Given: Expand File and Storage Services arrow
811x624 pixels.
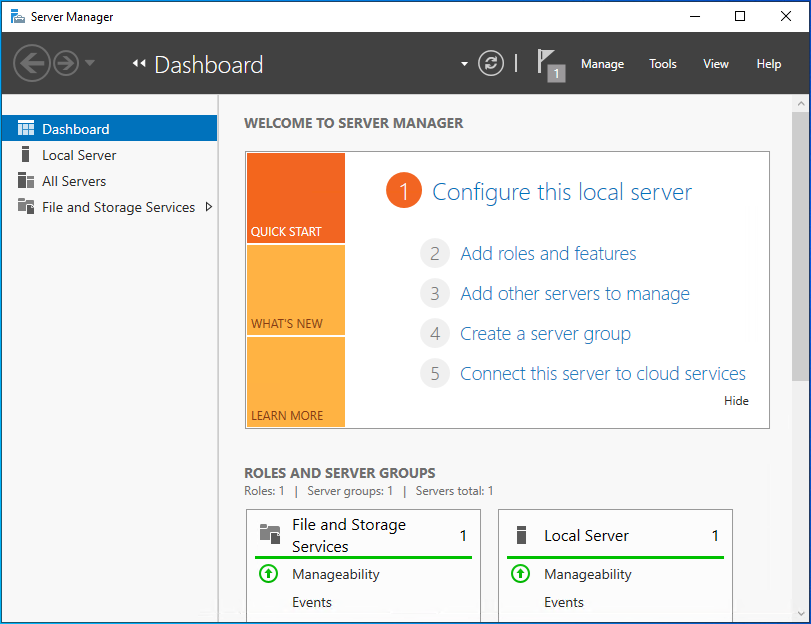Looking at the screenshot, I should pyautogui.click(x=209, y=207).
